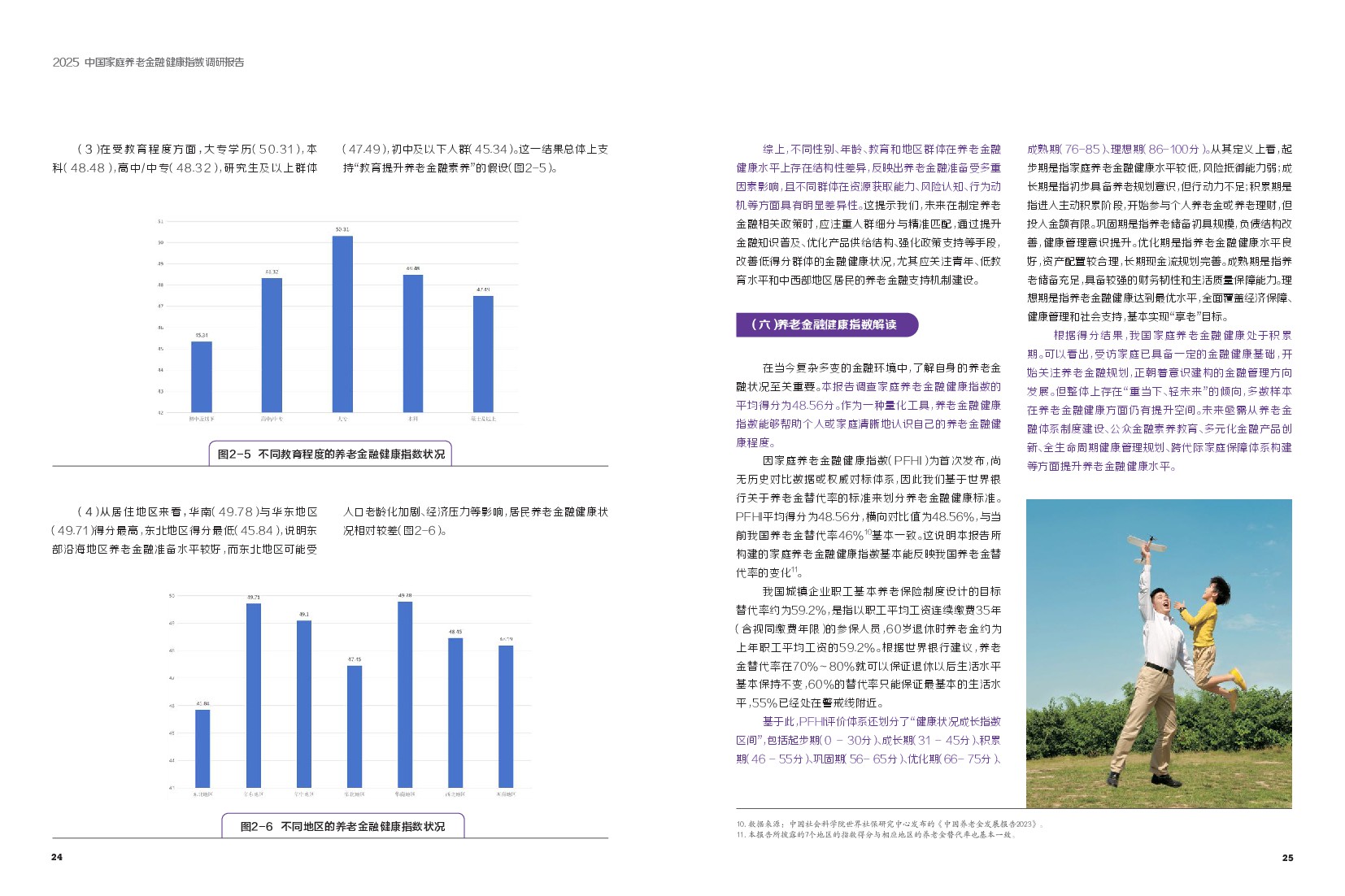Click the report title in the page header
1345x896 pixels.
point(148,63)
